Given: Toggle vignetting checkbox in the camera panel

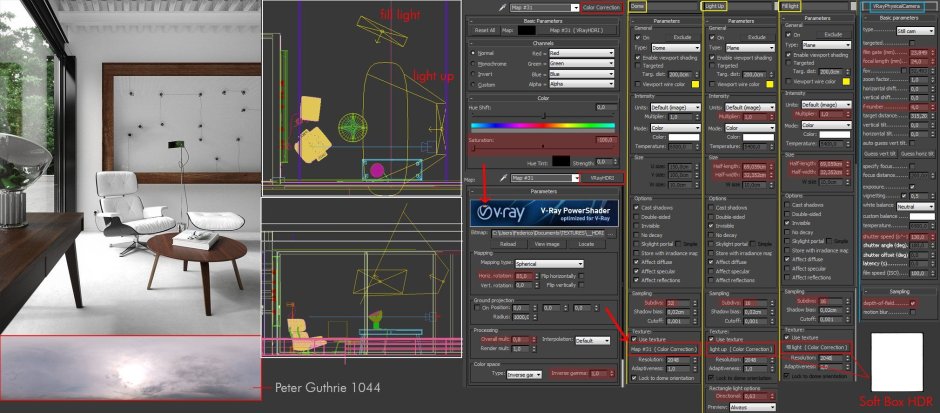Looking at the screenshot, I should click(x=904, y=196).
